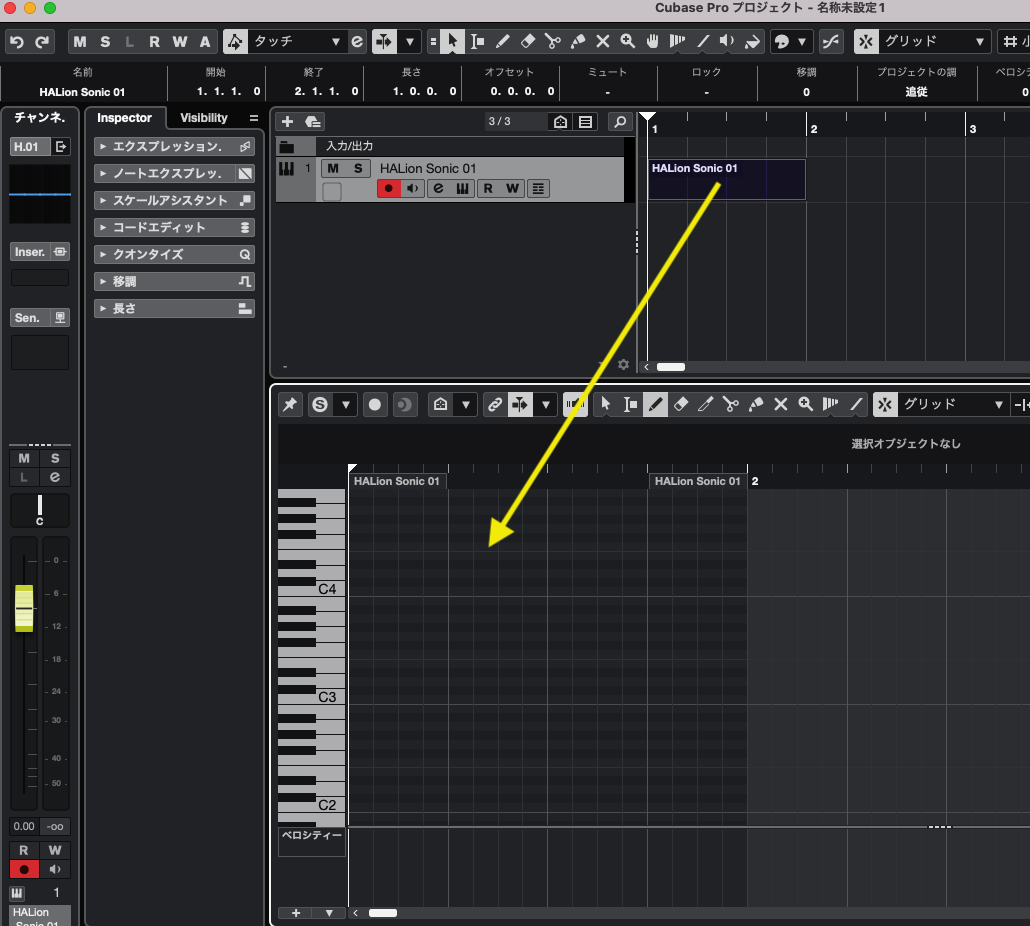Open the チャンネ. channel tab
The width and height of the screenshot is (1030, 926).
coord(39,118)
